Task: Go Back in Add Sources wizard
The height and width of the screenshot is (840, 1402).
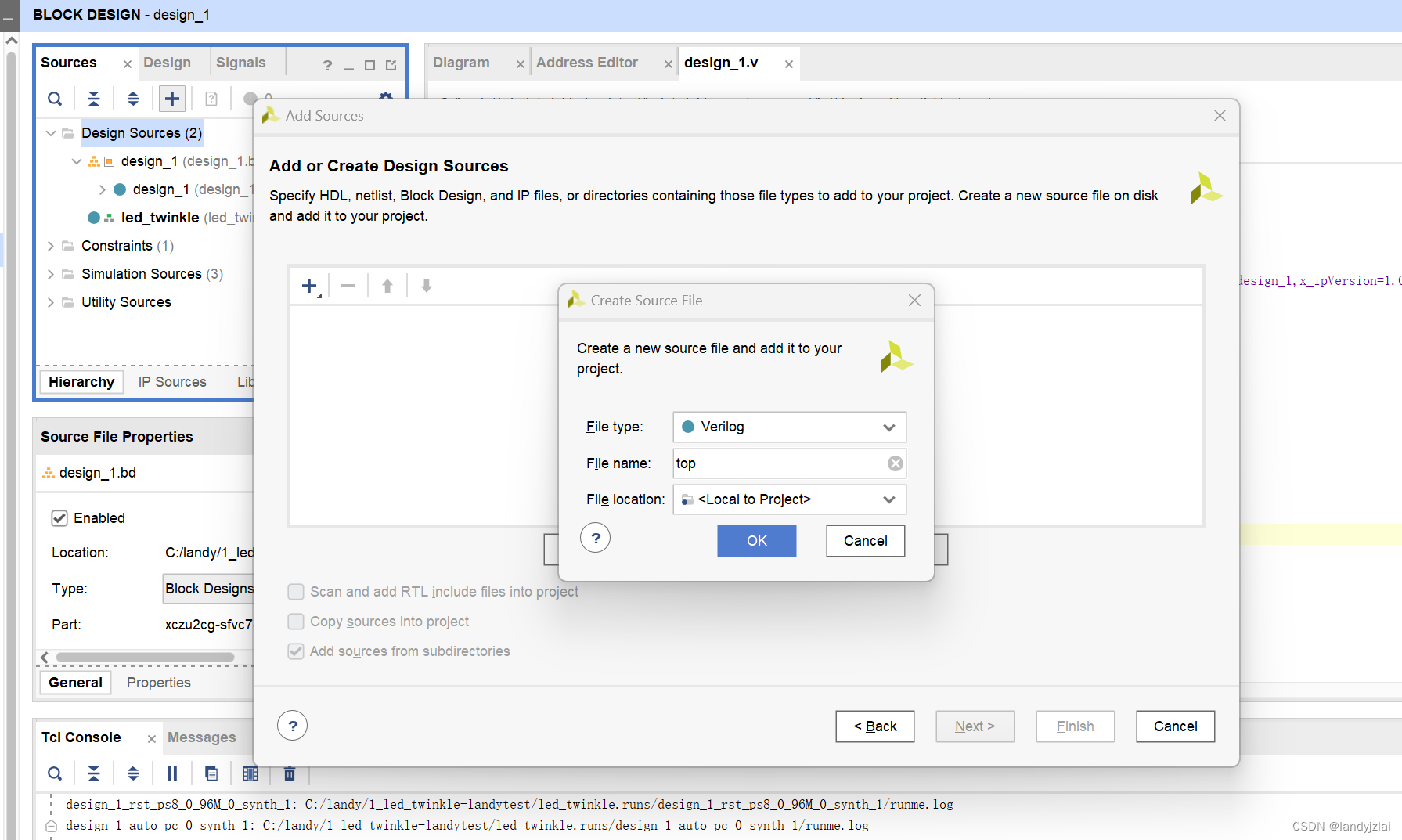Action: (x=875, y=726)
